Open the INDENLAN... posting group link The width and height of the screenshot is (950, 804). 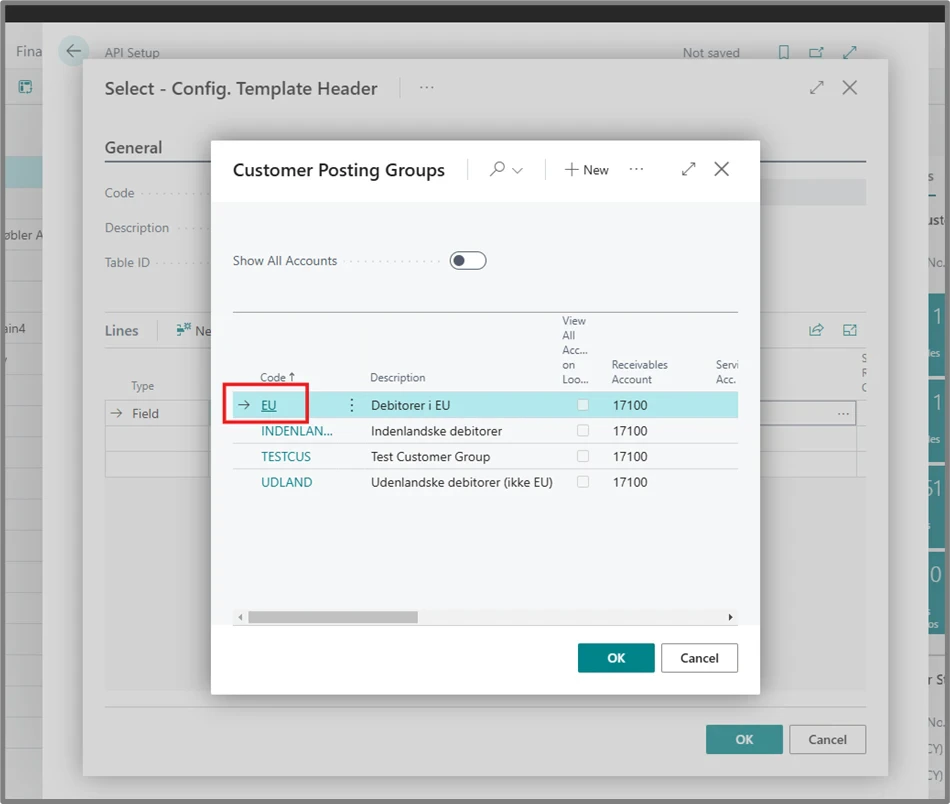pos(297,431)
